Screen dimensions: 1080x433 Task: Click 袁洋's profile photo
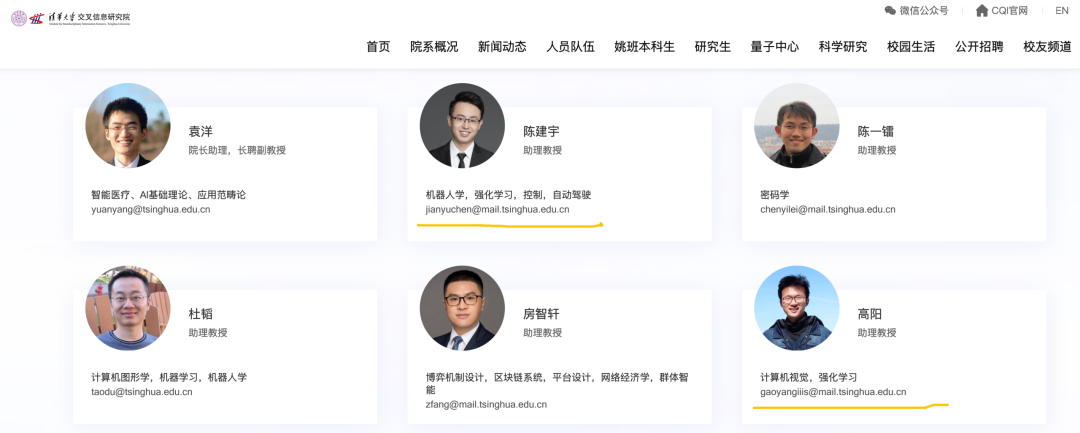[128, 126]
